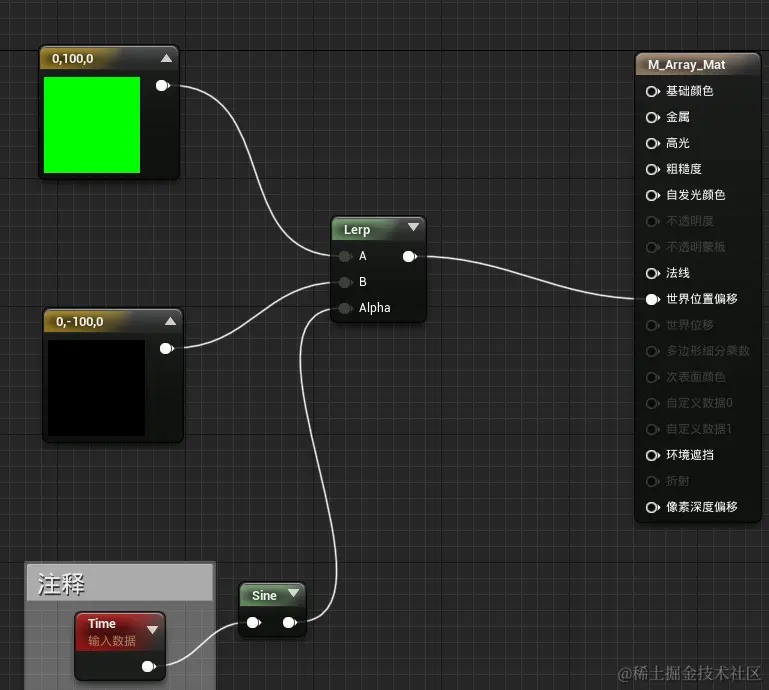Click the disabled 折射 input pin
The image size is (769, 690).
[x=653, y=481]
